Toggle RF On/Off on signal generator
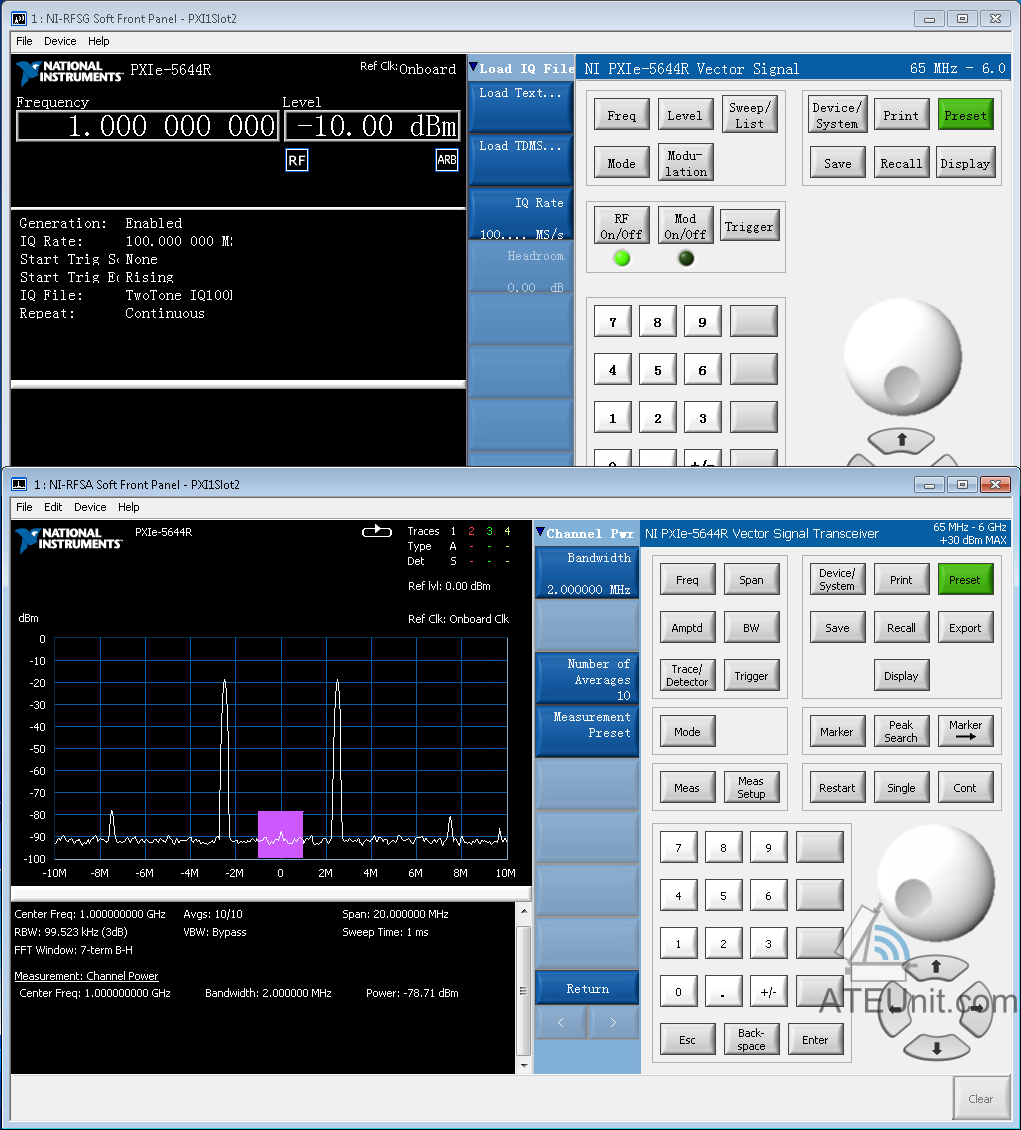This screenshot has height=1130, width=1021. [621, 226]
